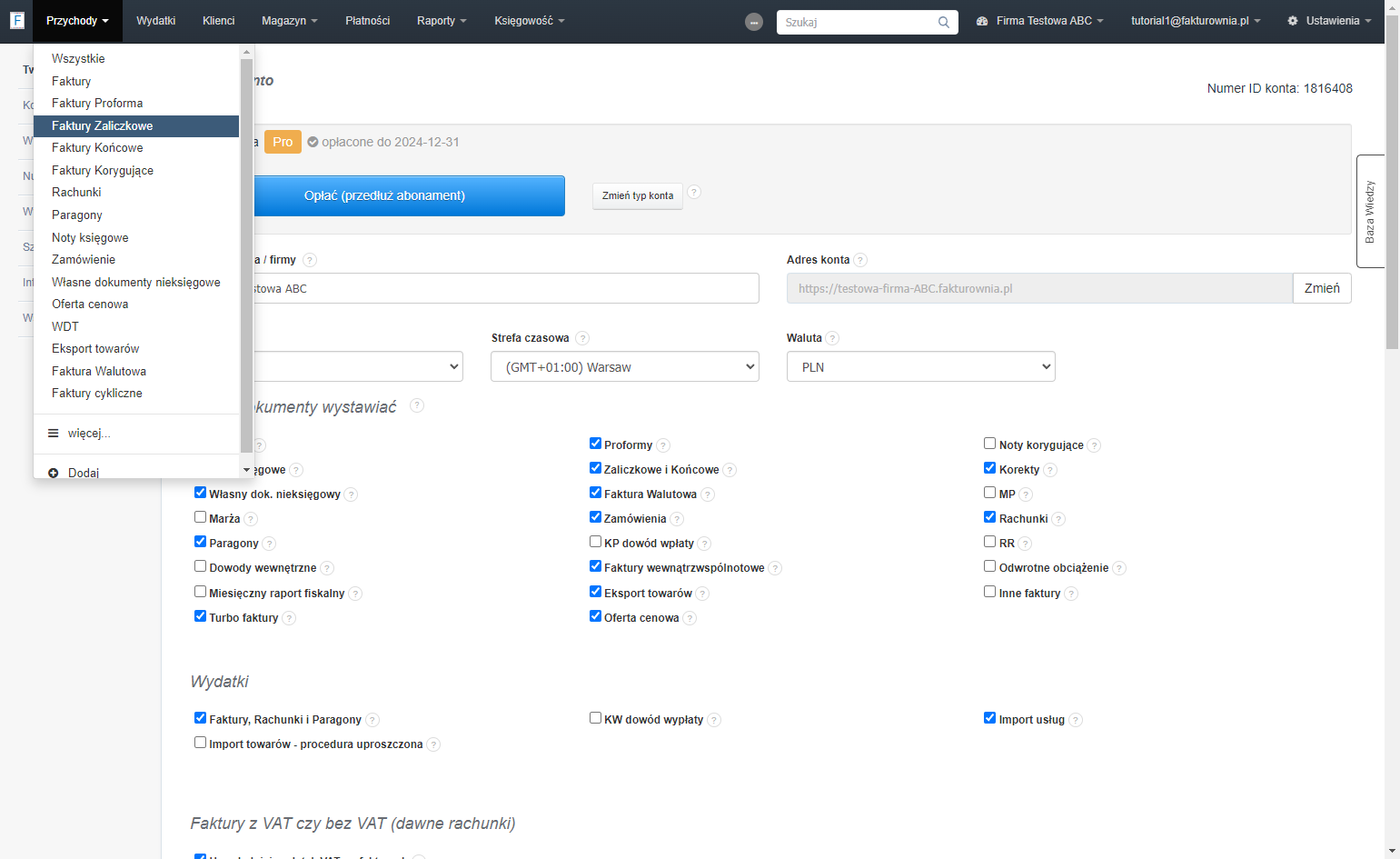1400x859 pixels.
Task: Enable the KW dowód wypłaty checkbox
Action: pyautogui.click(x=595, y=718)
